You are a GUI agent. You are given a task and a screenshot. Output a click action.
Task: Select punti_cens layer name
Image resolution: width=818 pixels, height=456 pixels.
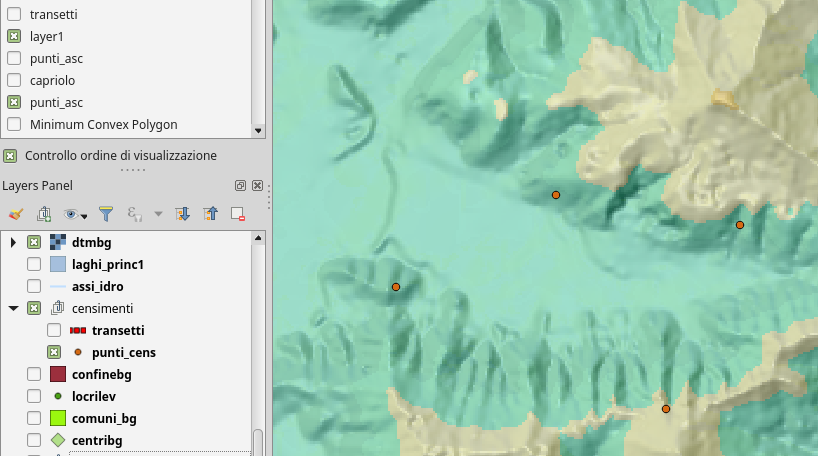point(124,353)
